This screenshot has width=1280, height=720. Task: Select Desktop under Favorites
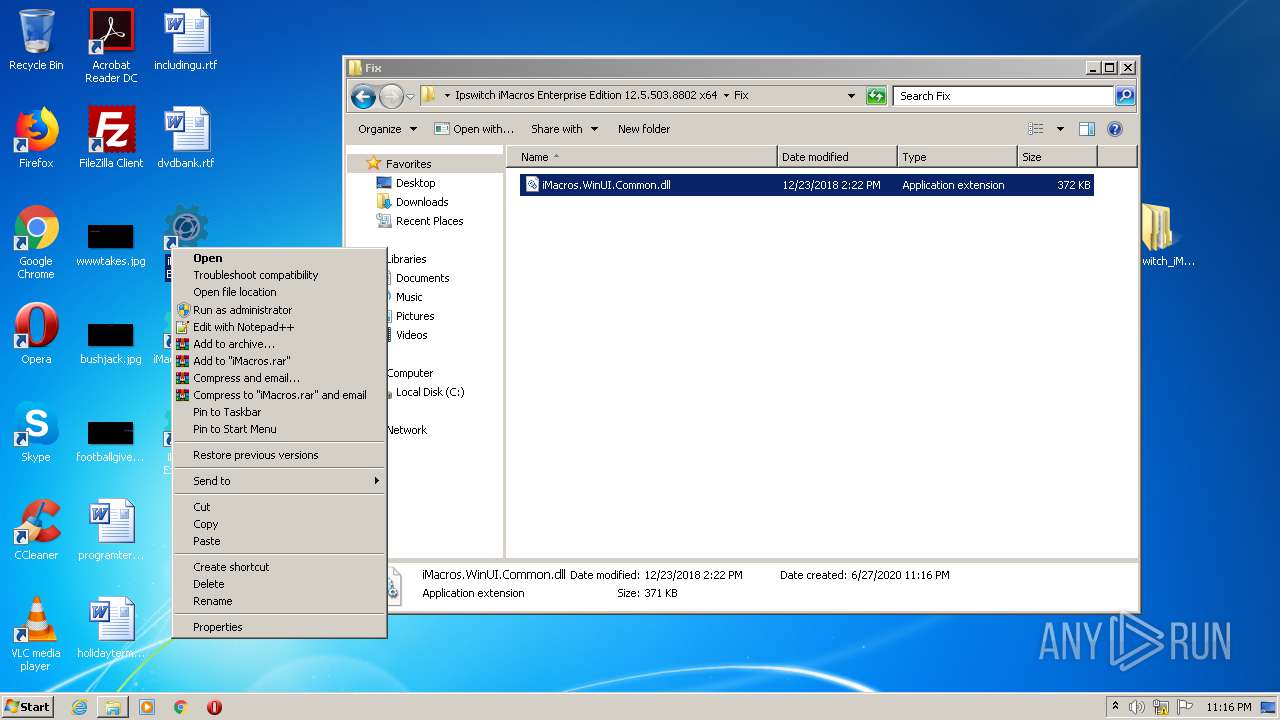415,183
